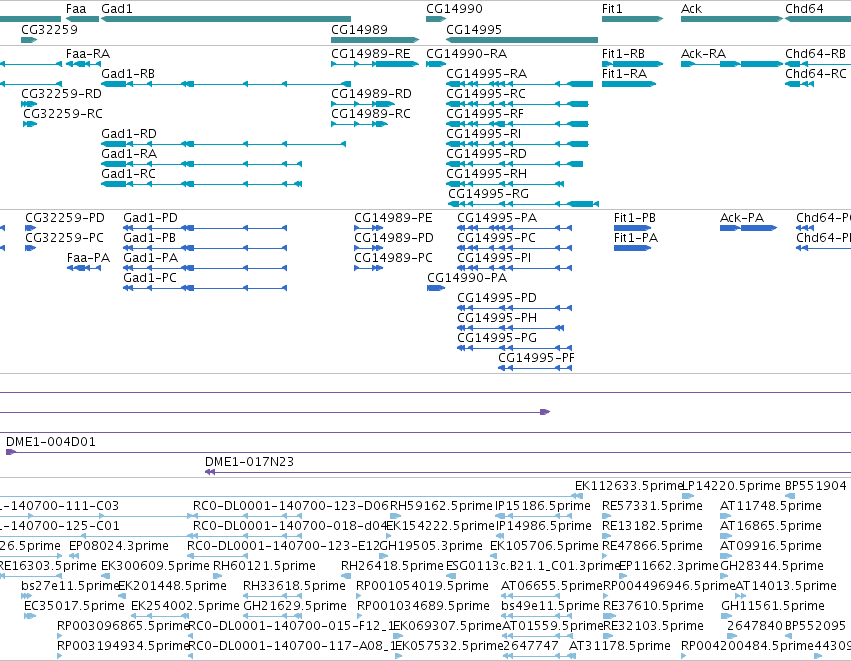This screenshot has height=661, width=851.
Task: Select the Chd64 gene label
Action: [x=804, y=9]
